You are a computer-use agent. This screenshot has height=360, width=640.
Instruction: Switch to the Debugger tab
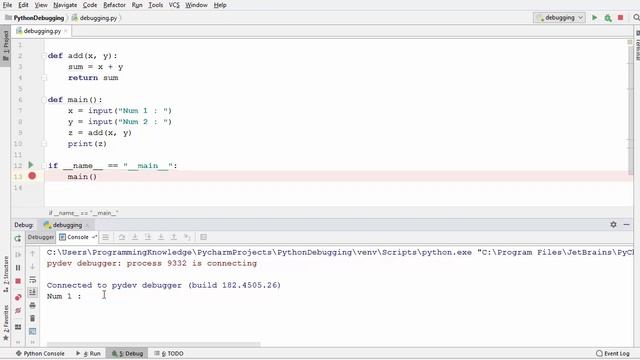click(41, 237)
